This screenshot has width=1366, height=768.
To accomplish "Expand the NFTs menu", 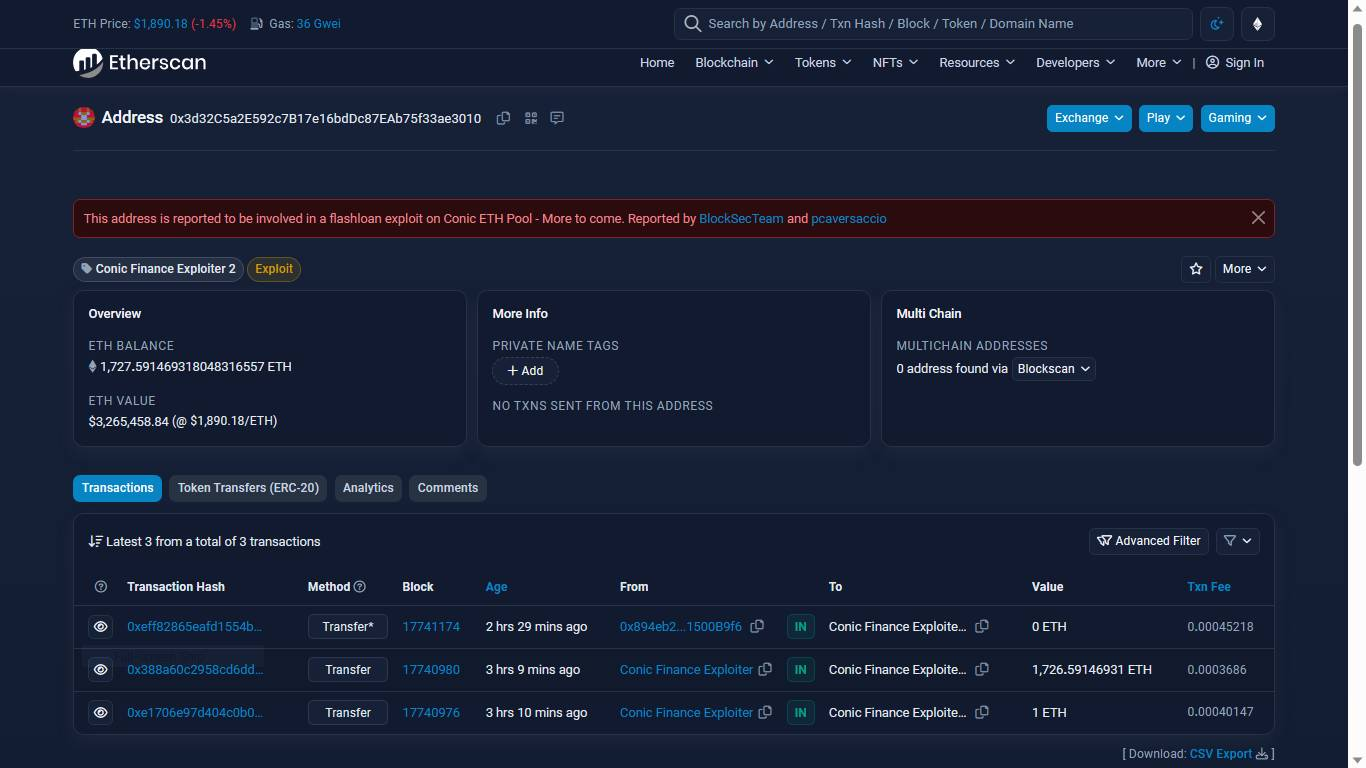I will (895, 63).
